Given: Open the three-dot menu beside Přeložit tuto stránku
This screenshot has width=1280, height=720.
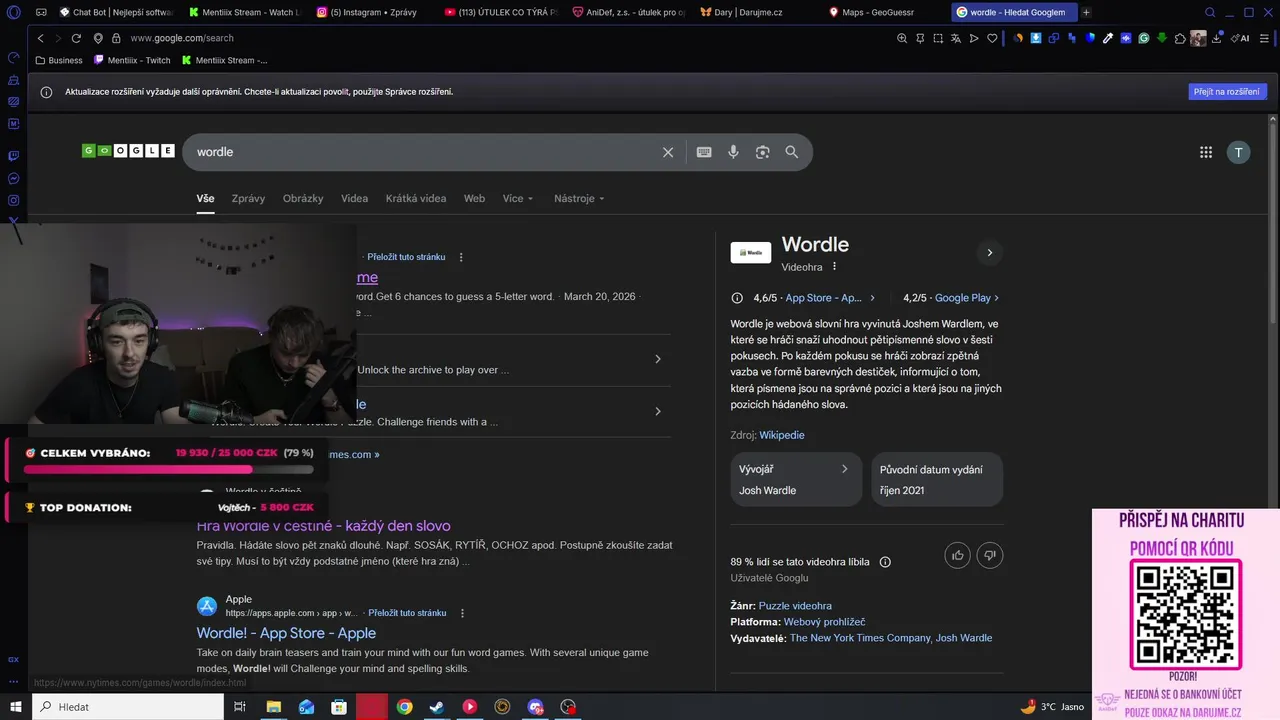Looking at the screenshot, I should point(461,257).
